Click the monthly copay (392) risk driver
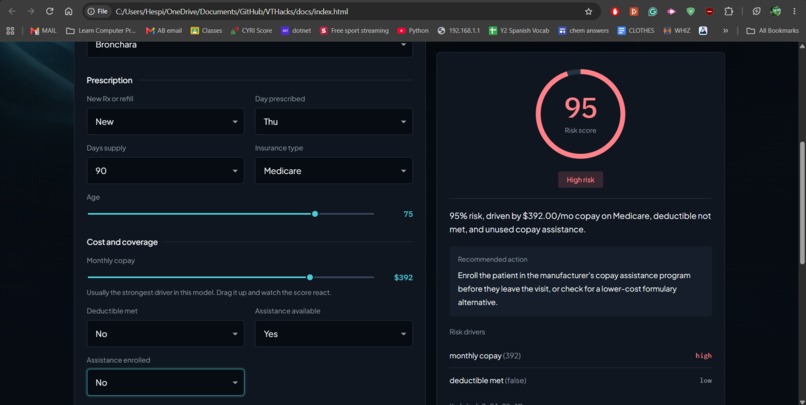Screen dimensions: 806x405 point(580,356)
